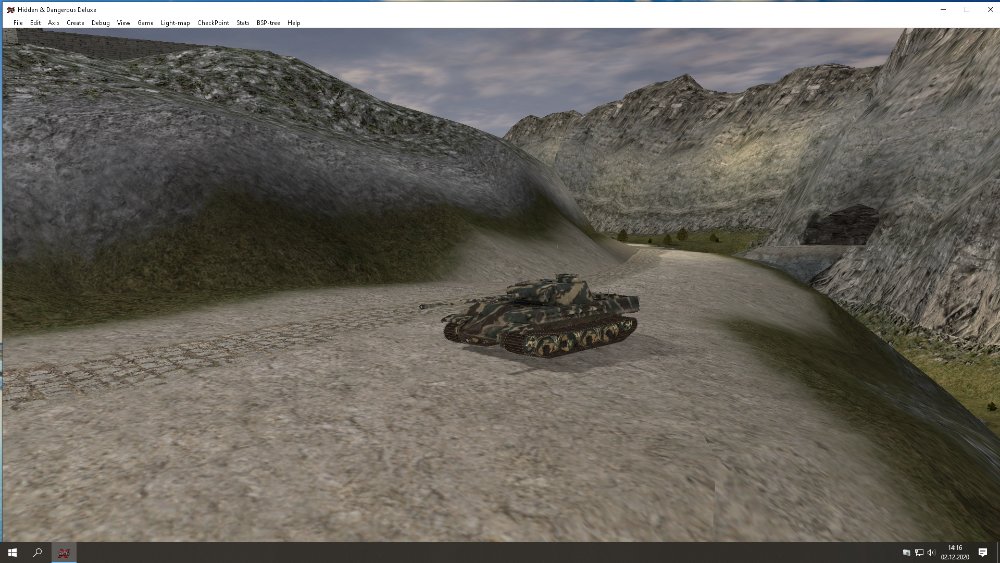Open the Light-map menu
1000x563 pixels.
pos(175,22)
